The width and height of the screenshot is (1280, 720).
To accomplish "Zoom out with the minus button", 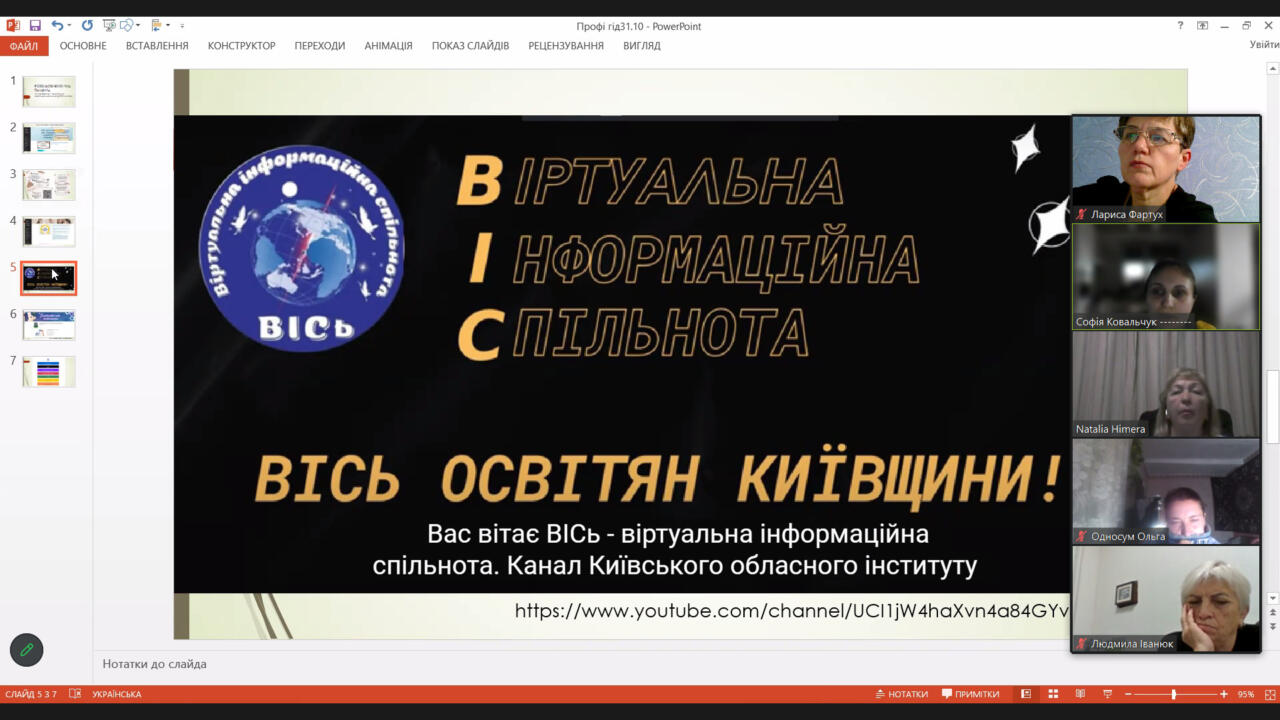I will [x=1128, y=694].
